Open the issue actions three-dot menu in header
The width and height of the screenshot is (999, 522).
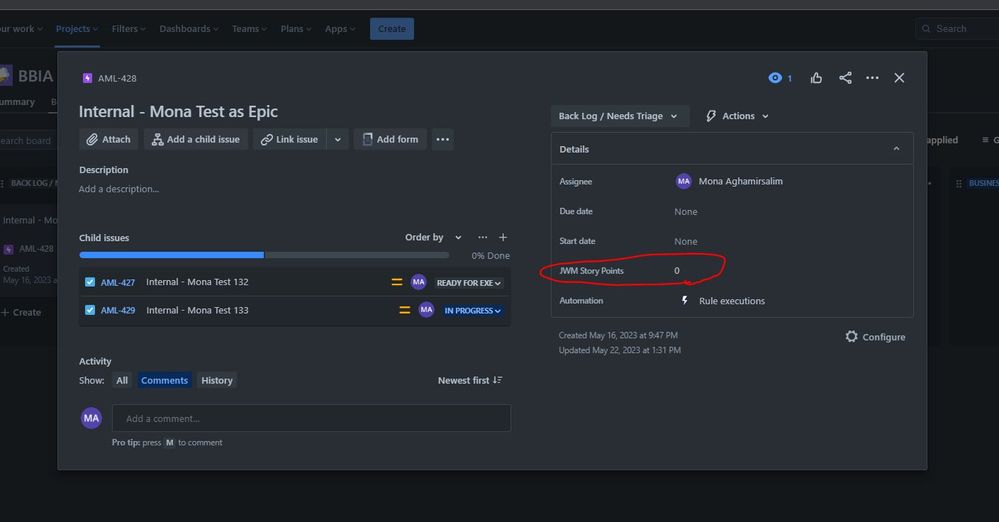click(872, 78)
